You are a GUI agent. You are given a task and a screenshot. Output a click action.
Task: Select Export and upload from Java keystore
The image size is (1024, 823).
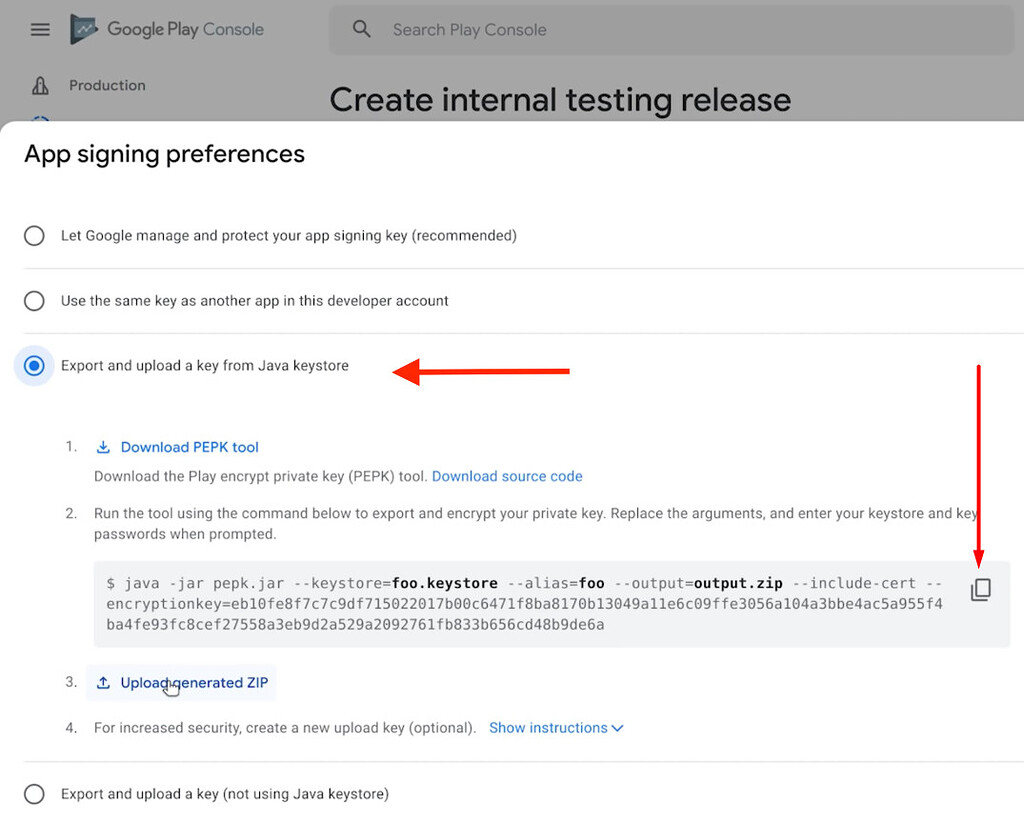34,366
